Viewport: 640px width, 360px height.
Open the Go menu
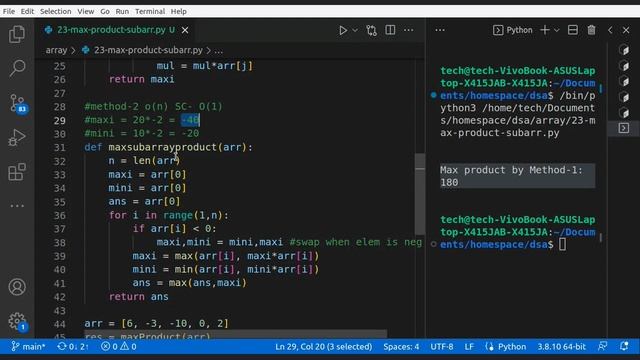click(x=105, y=11)
